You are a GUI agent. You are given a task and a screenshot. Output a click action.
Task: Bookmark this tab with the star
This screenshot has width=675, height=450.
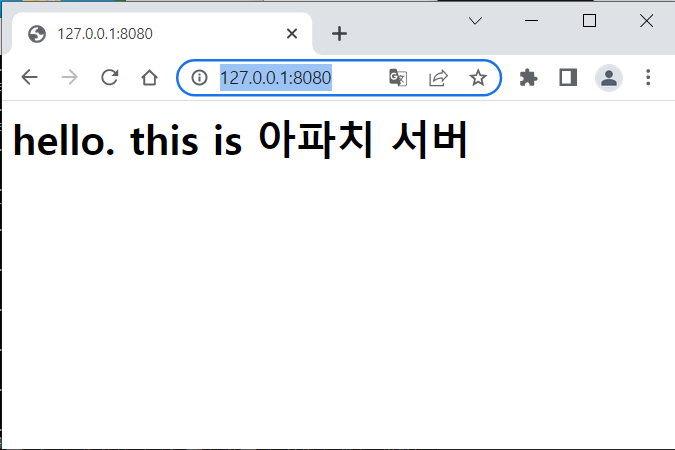478,78
